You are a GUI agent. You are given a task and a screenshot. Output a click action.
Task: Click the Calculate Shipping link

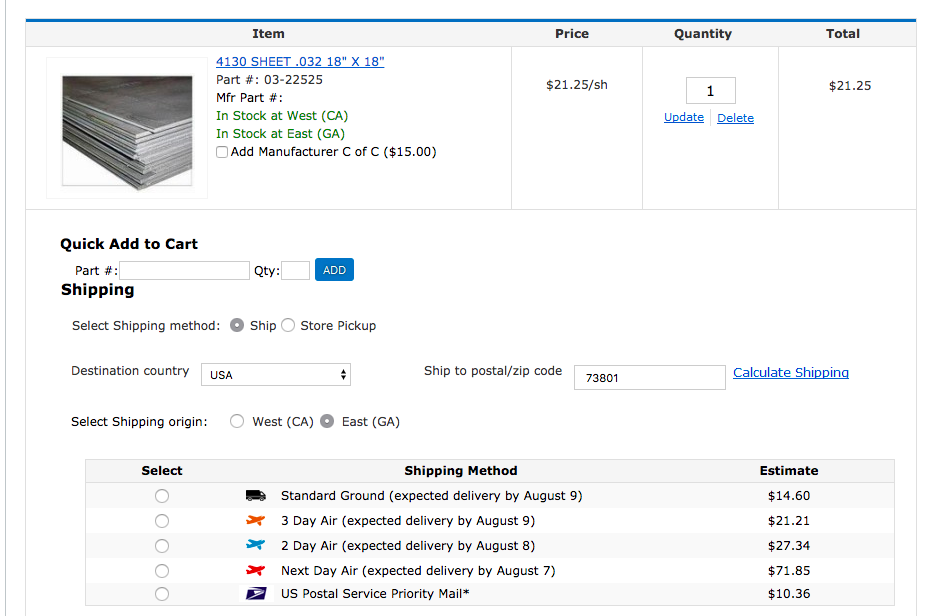coord(790,373)
